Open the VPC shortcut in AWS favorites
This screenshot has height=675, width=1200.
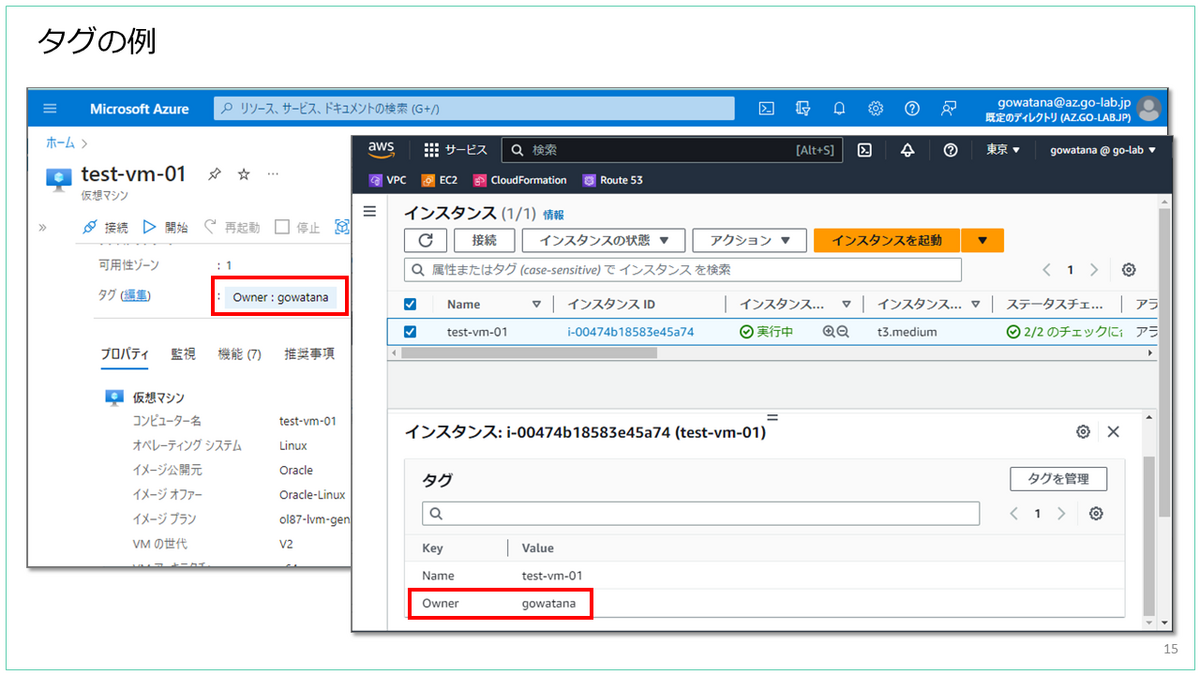[x=388, y=180]
